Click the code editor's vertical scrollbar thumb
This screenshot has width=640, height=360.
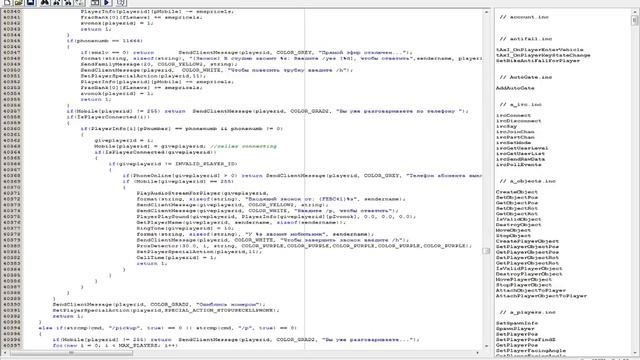(486, 251)
